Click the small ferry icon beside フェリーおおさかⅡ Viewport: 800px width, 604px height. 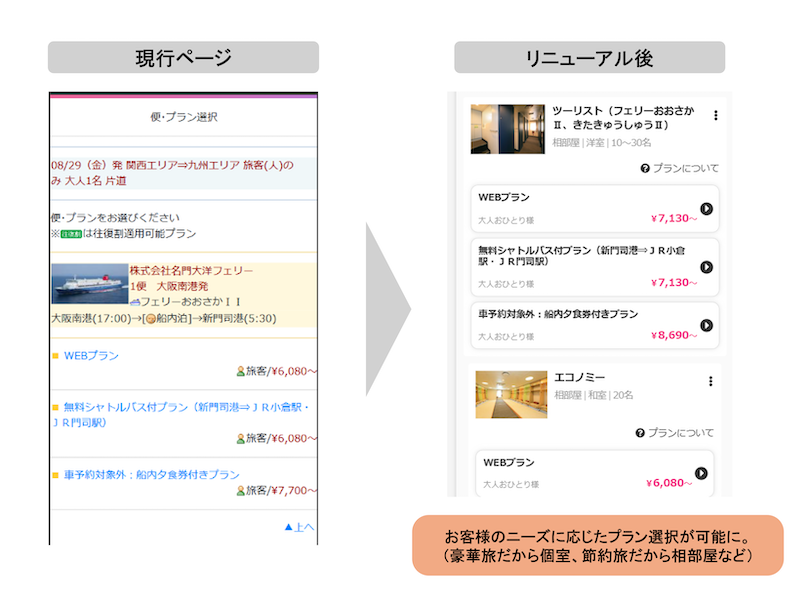click(135, 302)
